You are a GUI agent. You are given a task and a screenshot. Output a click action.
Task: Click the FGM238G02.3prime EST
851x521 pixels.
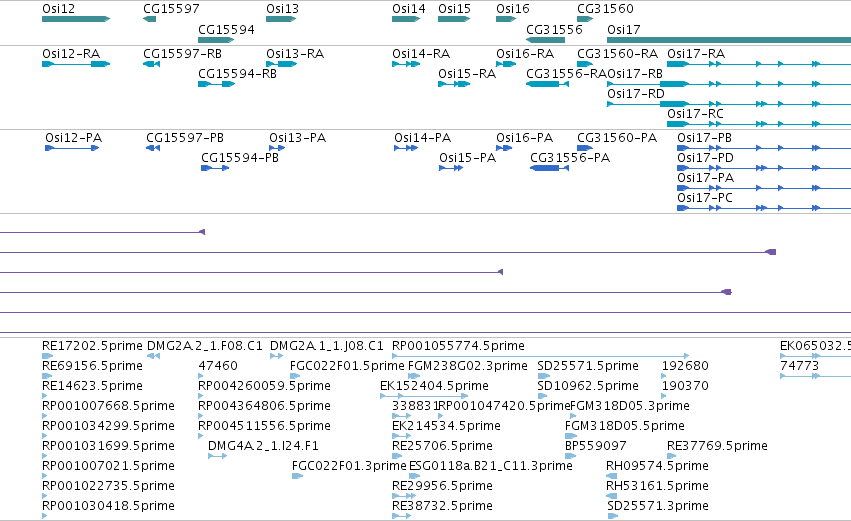[x=414, y=376]
